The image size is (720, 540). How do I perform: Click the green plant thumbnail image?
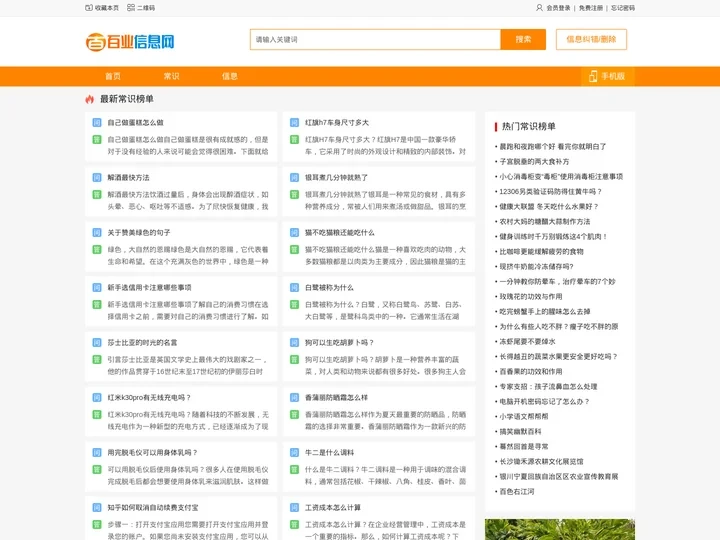click(560, 529)
